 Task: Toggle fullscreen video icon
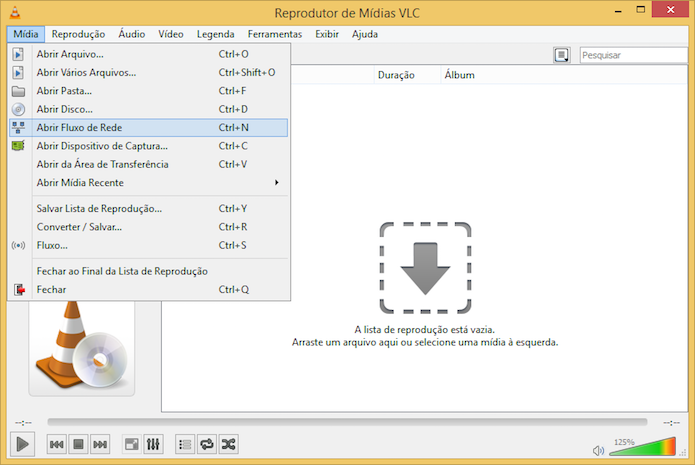[x=132, y=444]
